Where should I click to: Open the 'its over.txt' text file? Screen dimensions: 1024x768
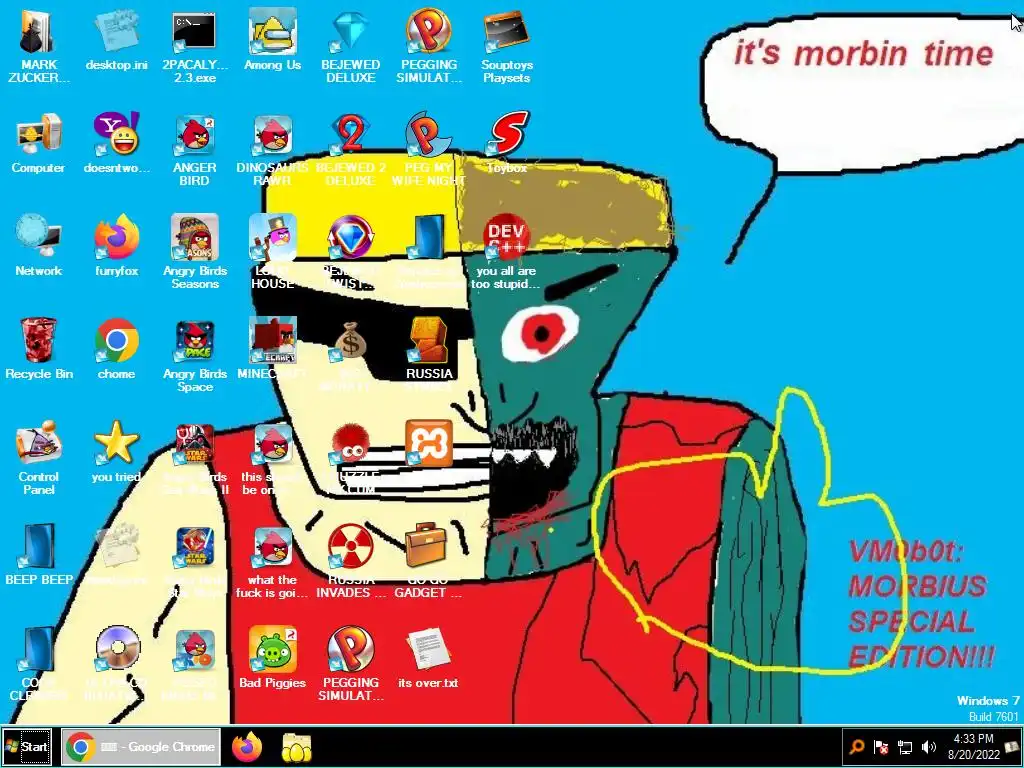428,649
